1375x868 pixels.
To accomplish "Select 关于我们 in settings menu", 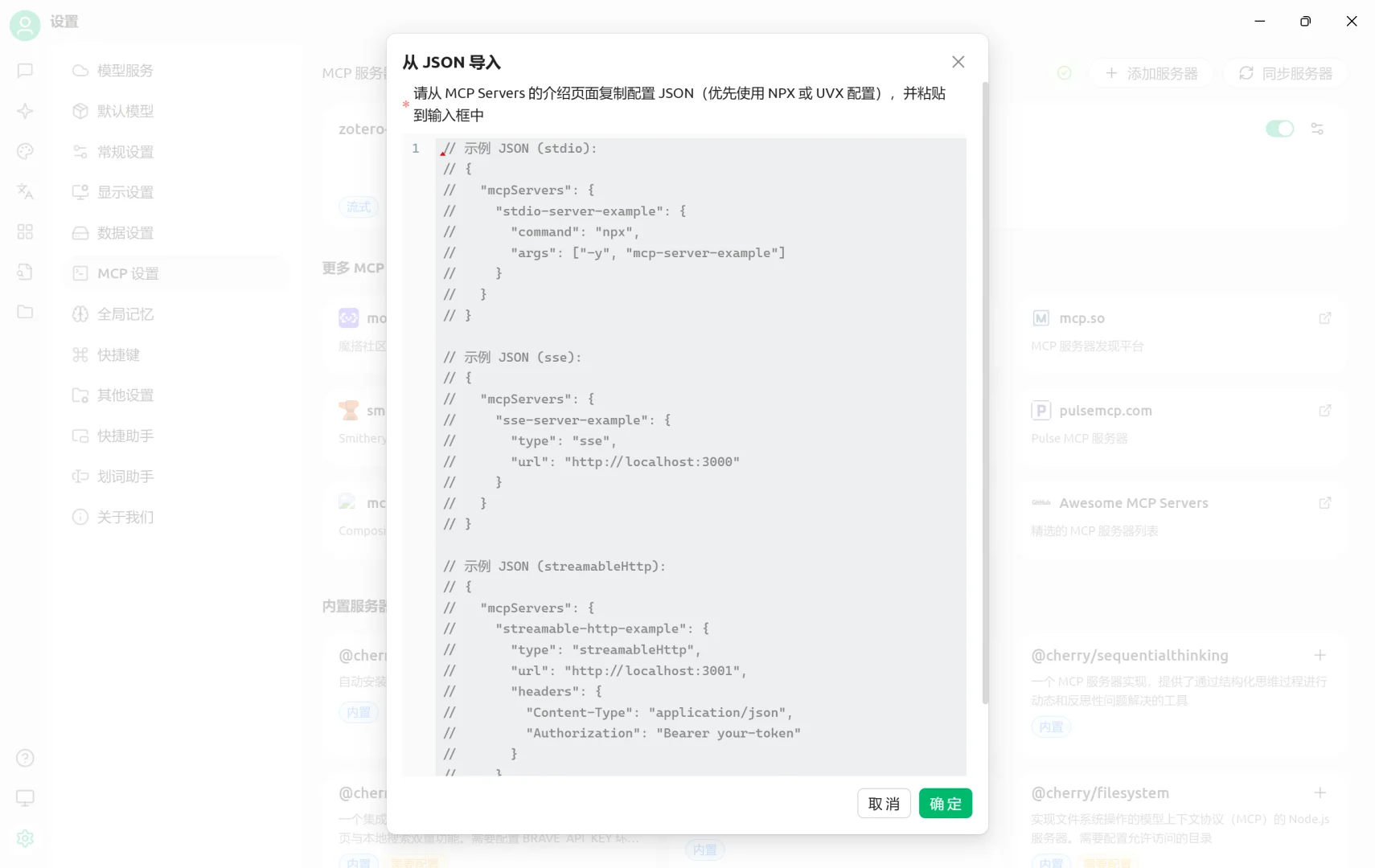I will click(x=175, y=517).
